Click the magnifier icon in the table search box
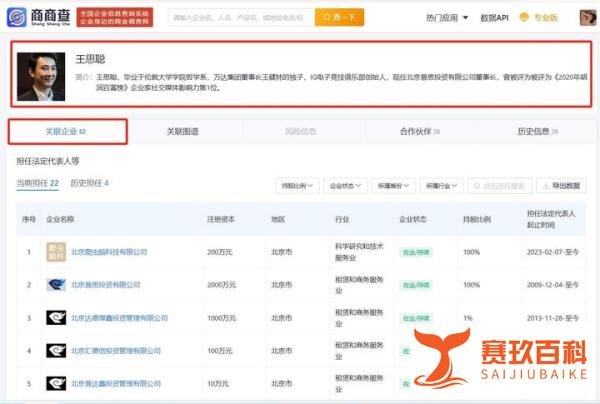600x404 pixels. 477,186
